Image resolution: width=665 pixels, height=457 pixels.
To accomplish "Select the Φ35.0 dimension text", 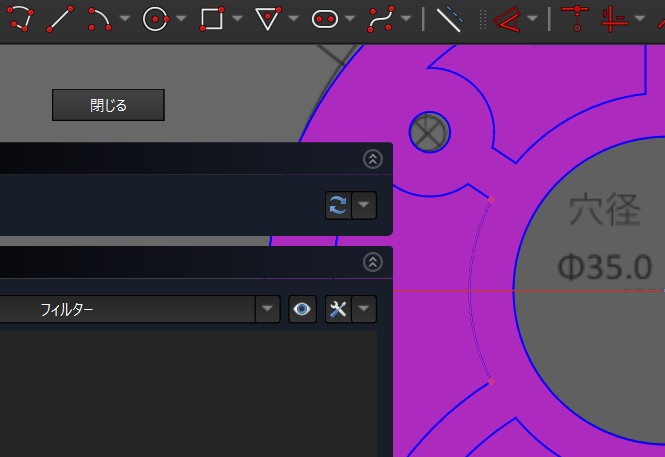I will (x=604, y=268).
